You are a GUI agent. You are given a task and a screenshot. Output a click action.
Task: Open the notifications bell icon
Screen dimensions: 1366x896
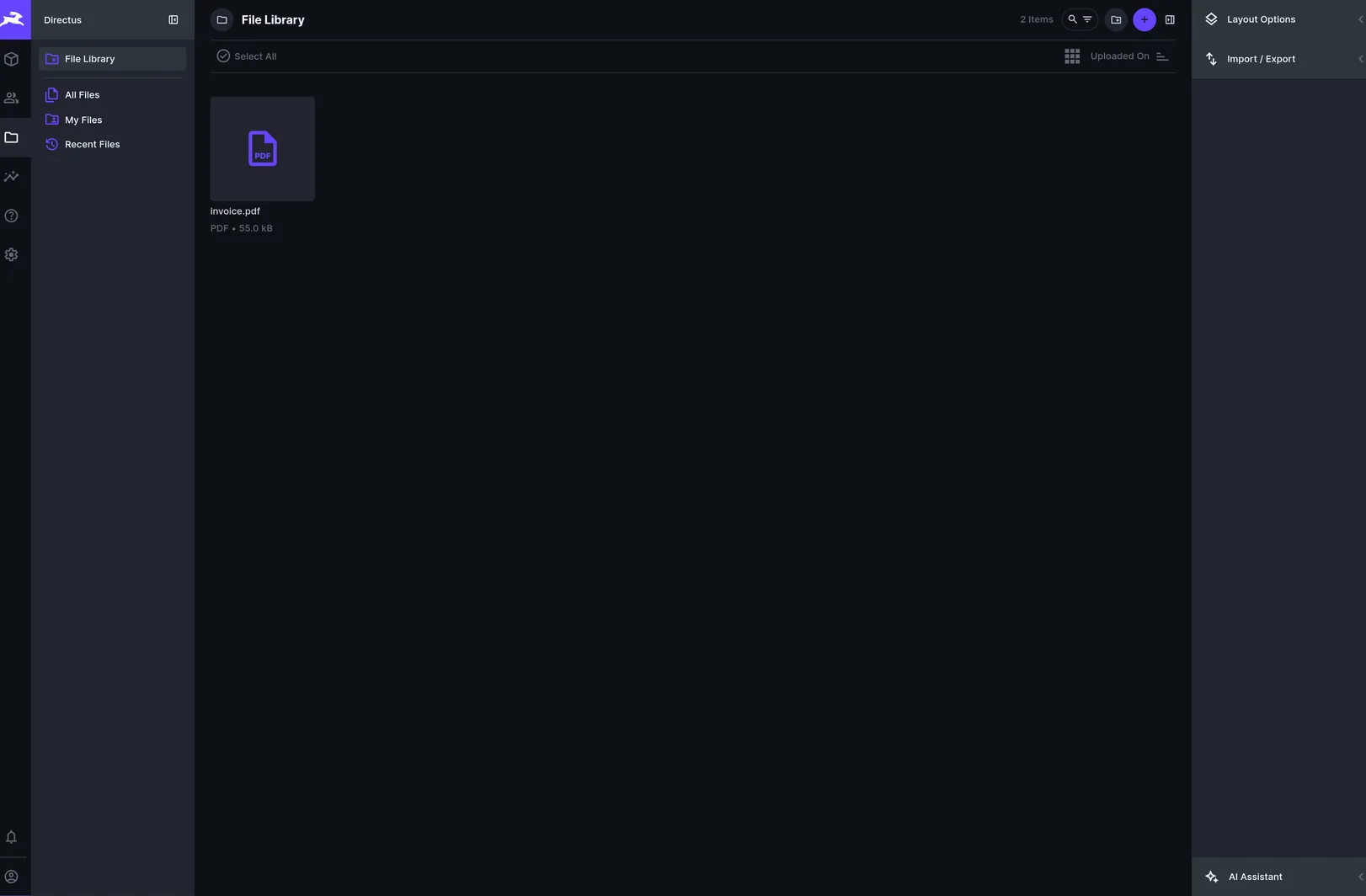click(x=12, y=837)
